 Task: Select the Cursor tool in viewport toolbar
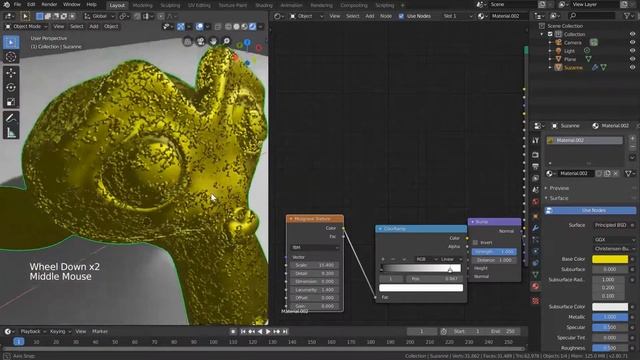tap(11, 57)
